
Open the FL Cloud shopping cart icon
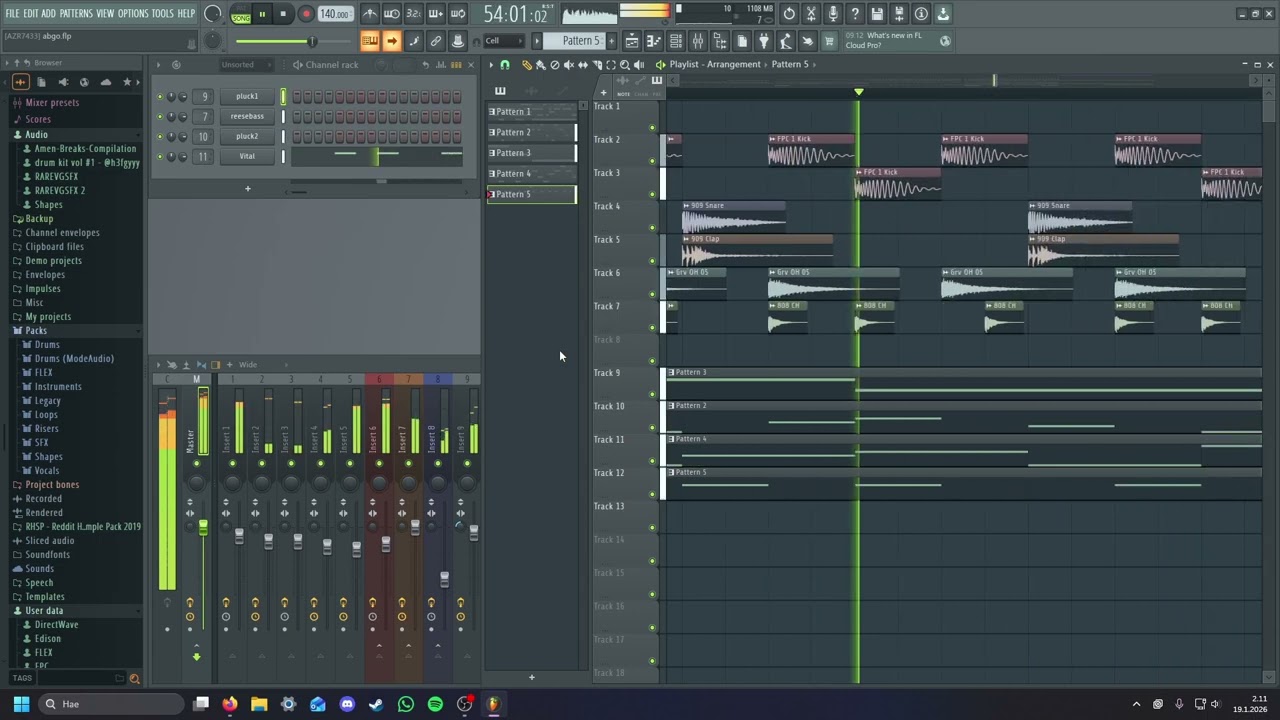(x=829, y=41)
